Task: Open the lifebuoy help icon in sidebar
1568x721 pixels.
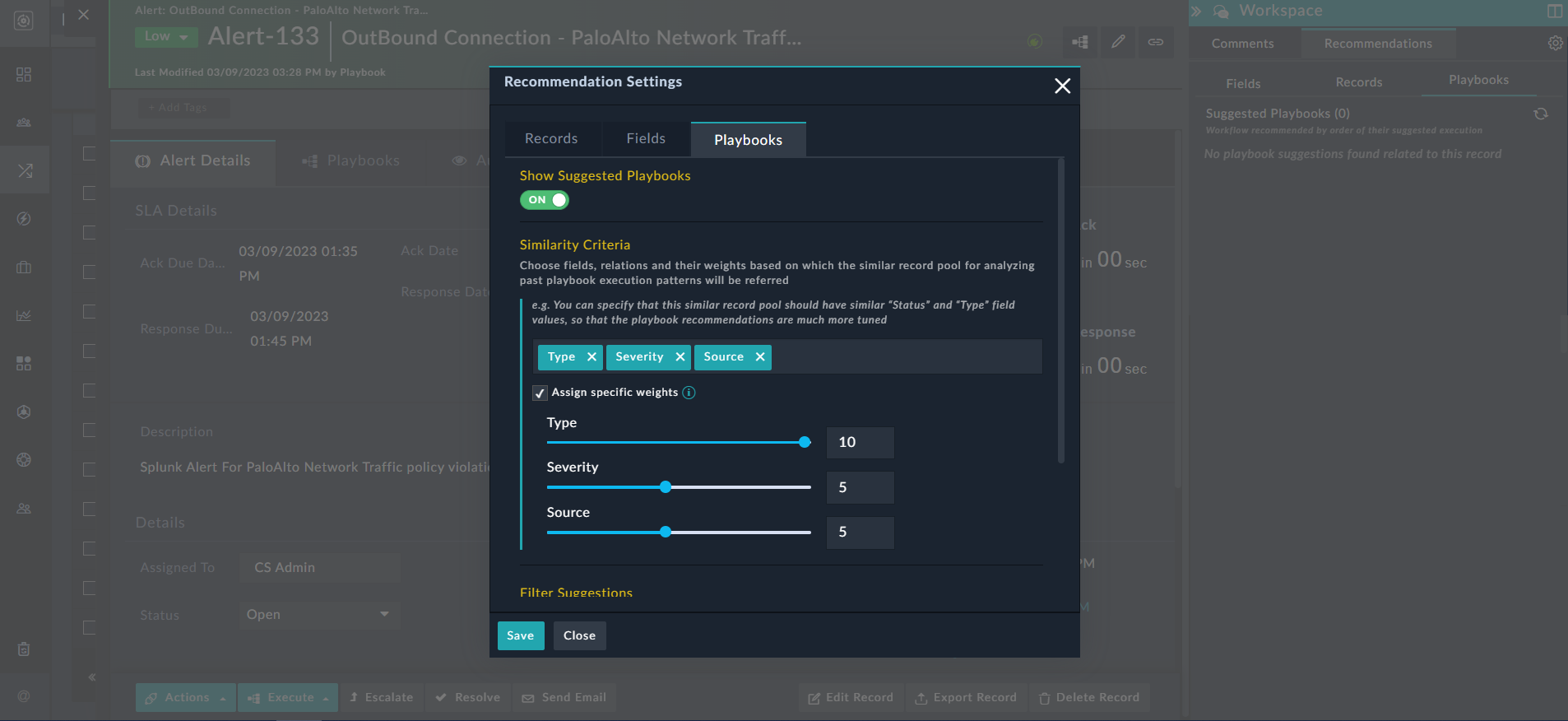Action: pos(24,459)
